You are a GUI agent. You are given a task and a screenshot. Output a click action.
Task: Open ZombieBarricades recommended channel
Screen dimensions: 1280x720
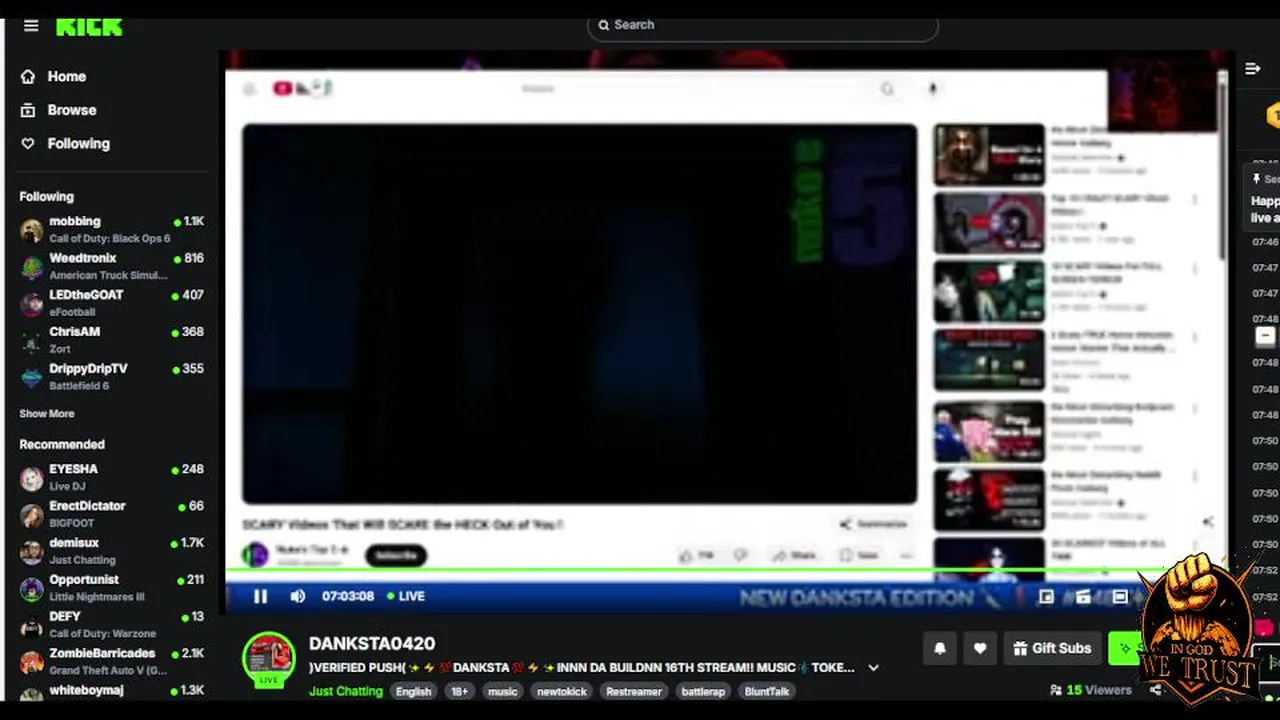pos(112,662)
